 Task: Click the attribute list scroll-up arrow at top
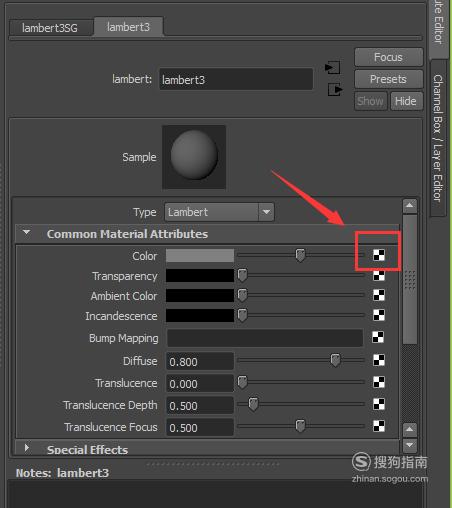[x=410, y=206]
